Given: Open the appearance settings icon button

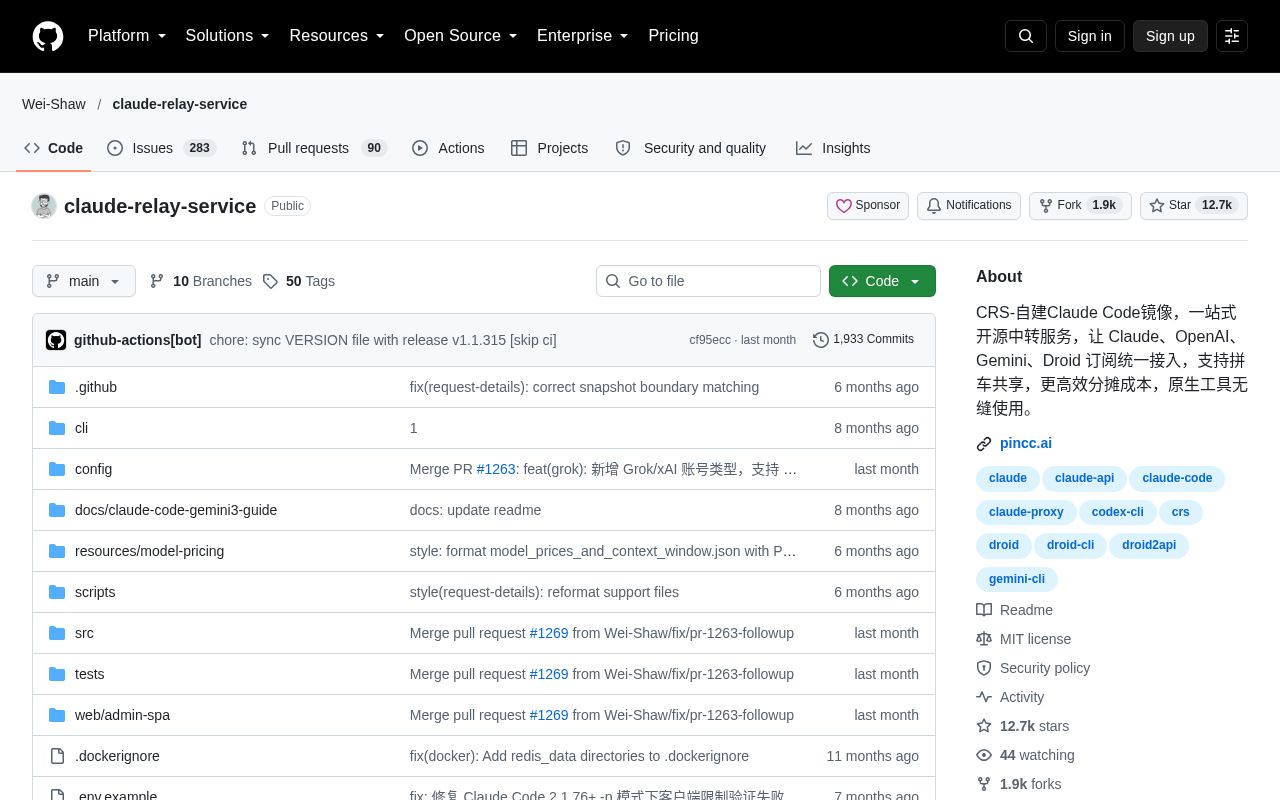Looking at the screenshot, I should coord(1232,36).
